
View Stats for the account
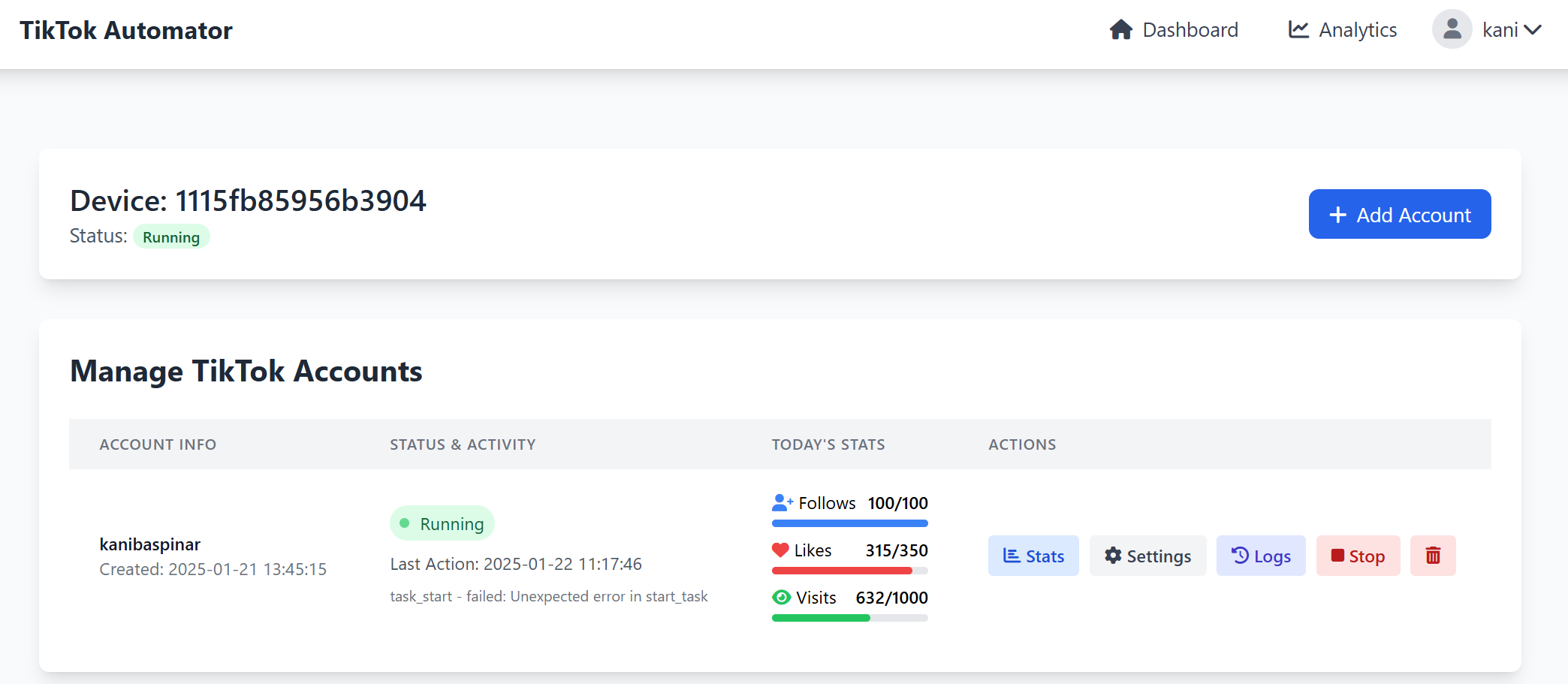point(1033,556)
